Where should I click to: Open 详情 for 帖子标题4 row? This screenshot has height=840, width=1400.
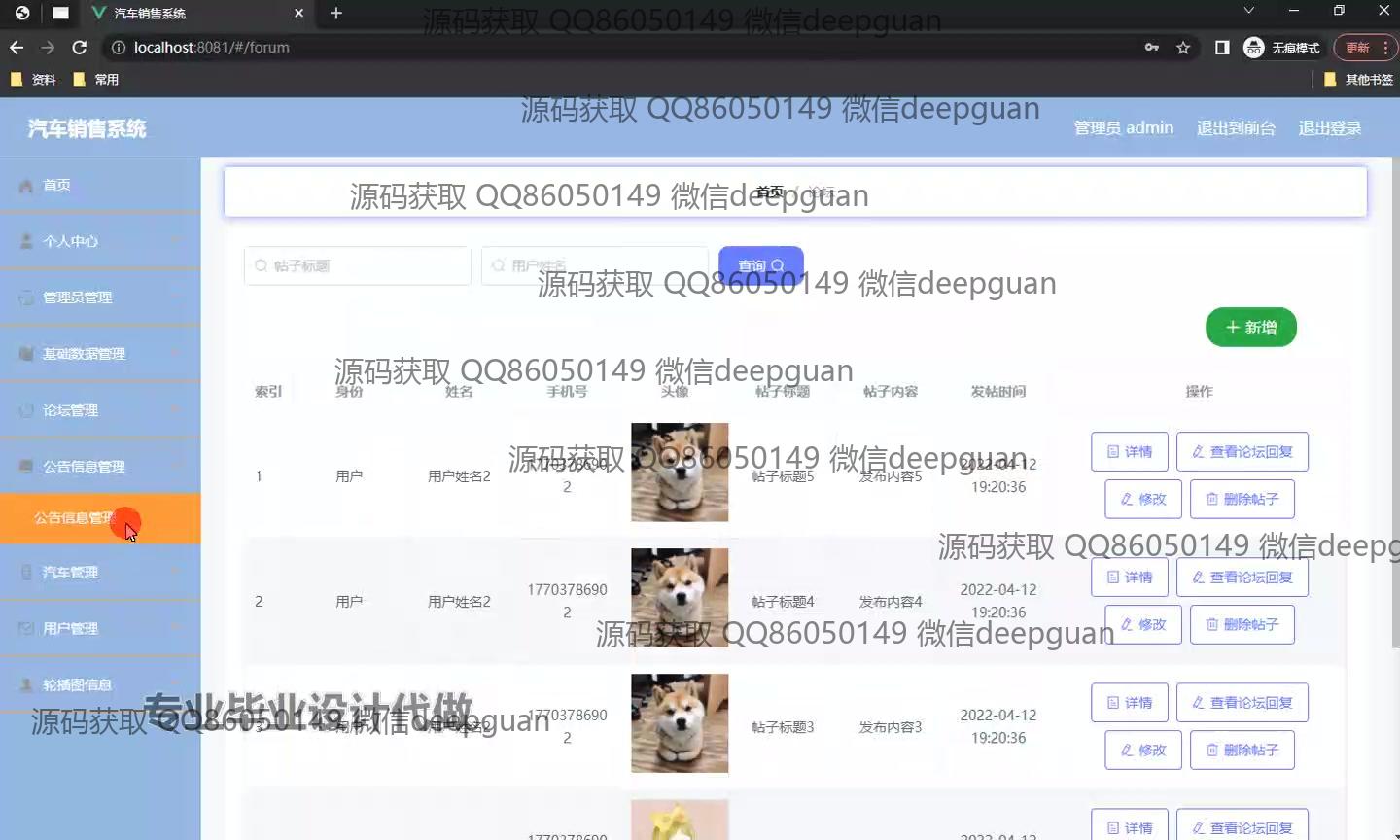(1129, 577)
